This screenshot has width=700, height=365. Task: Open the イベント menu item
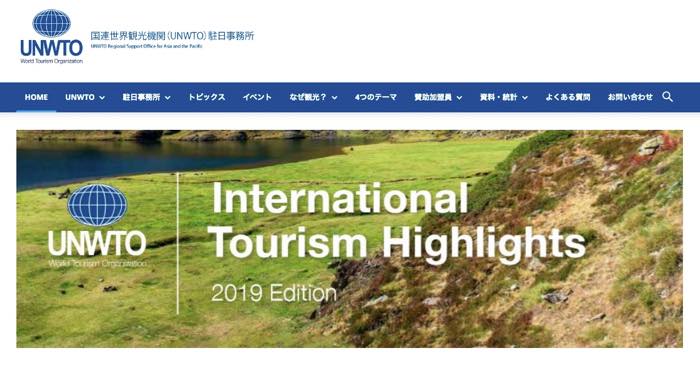(x=257, y=97)
